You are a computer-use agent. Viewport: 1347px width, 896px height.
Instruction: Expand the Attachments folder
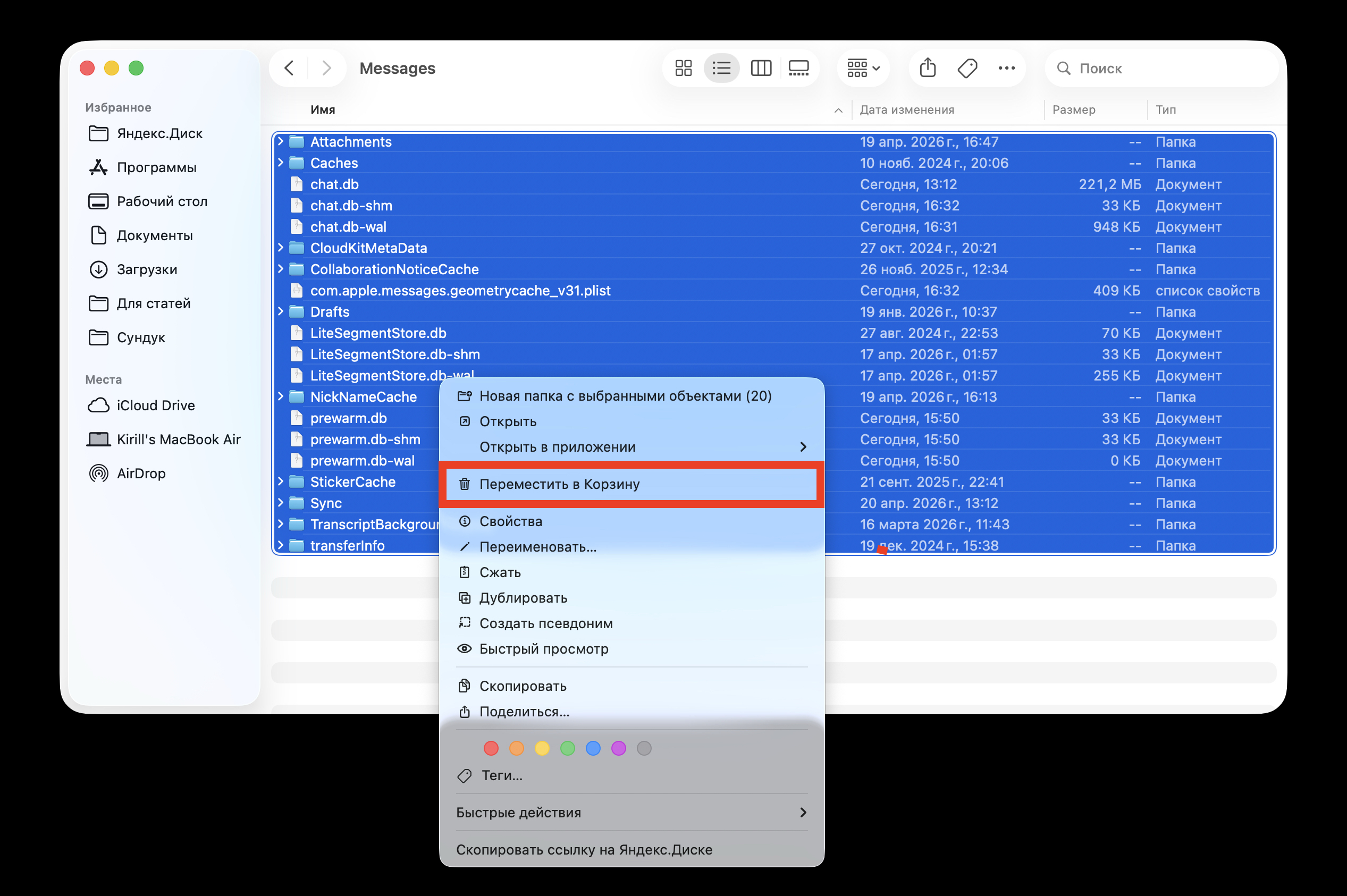pos(280,141)
